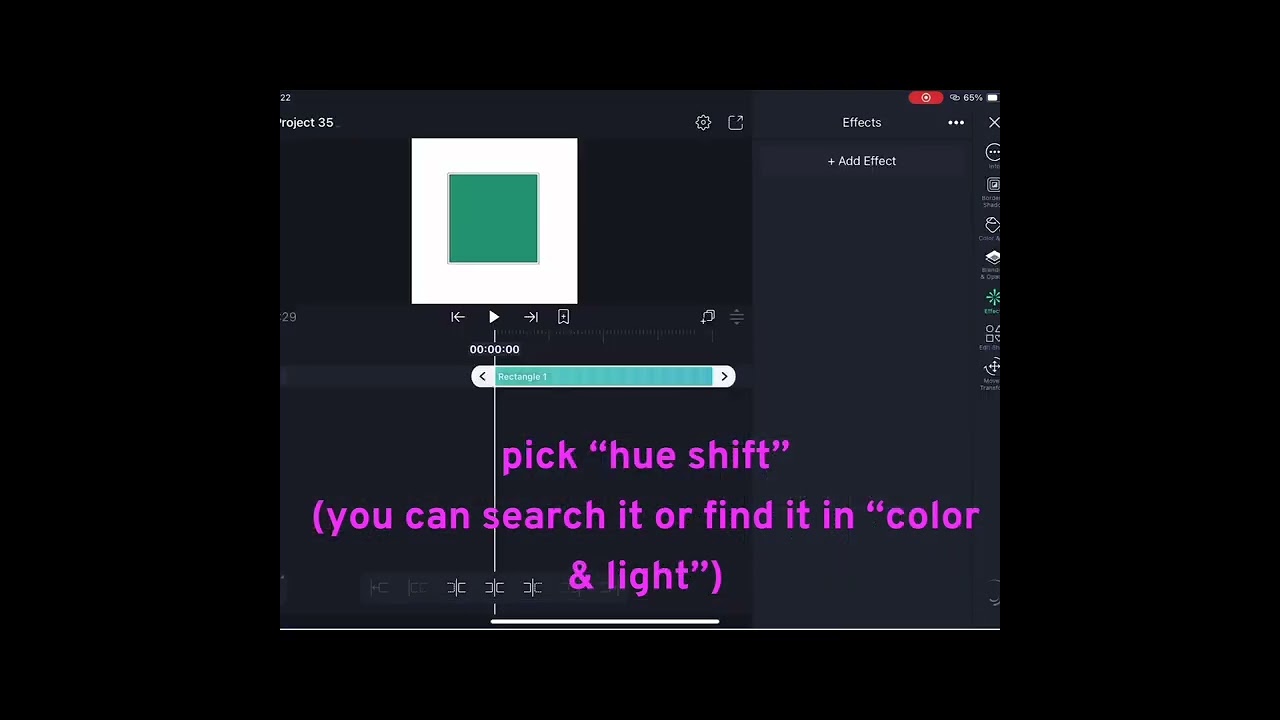Image resolution: width=1280 pixels, height=720 pixels.
Task: Tap left trim handle of Rectangle 1
Action: (x=482, y=376)
